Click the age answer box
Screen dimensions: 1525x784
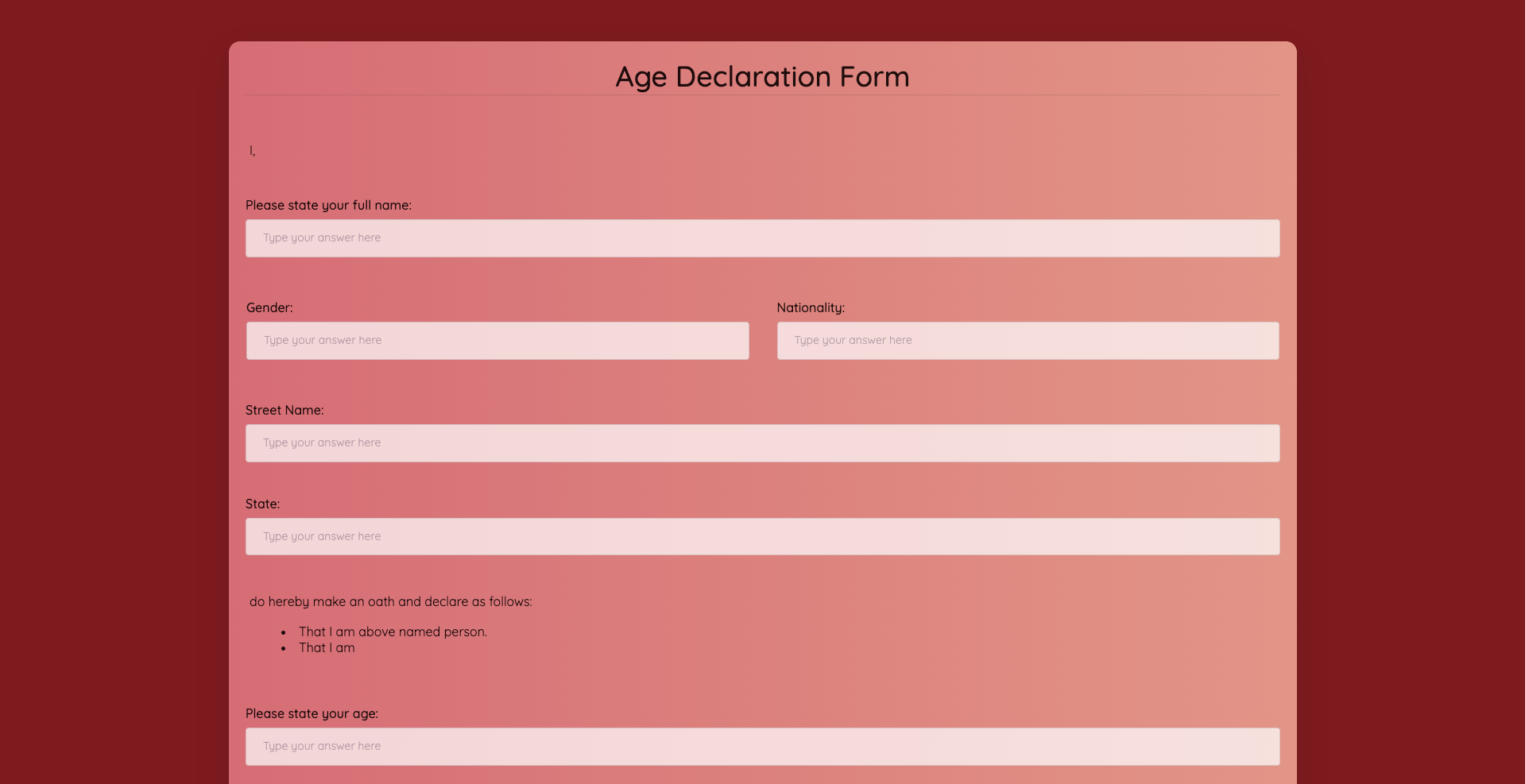(x=761, y=746)
